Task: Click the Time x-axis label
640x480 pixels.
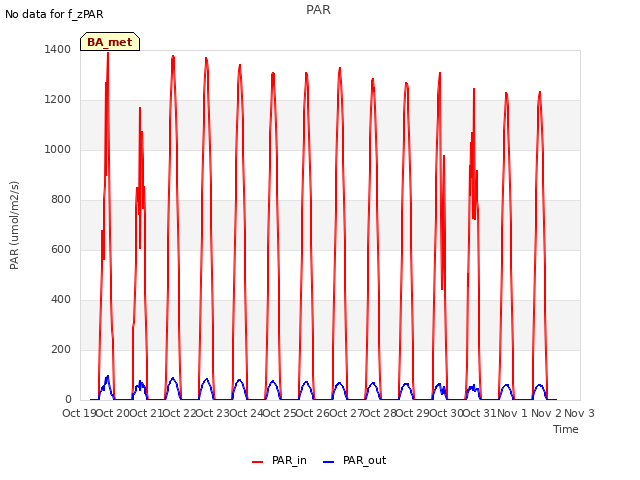Action: (x=566, y=429)
